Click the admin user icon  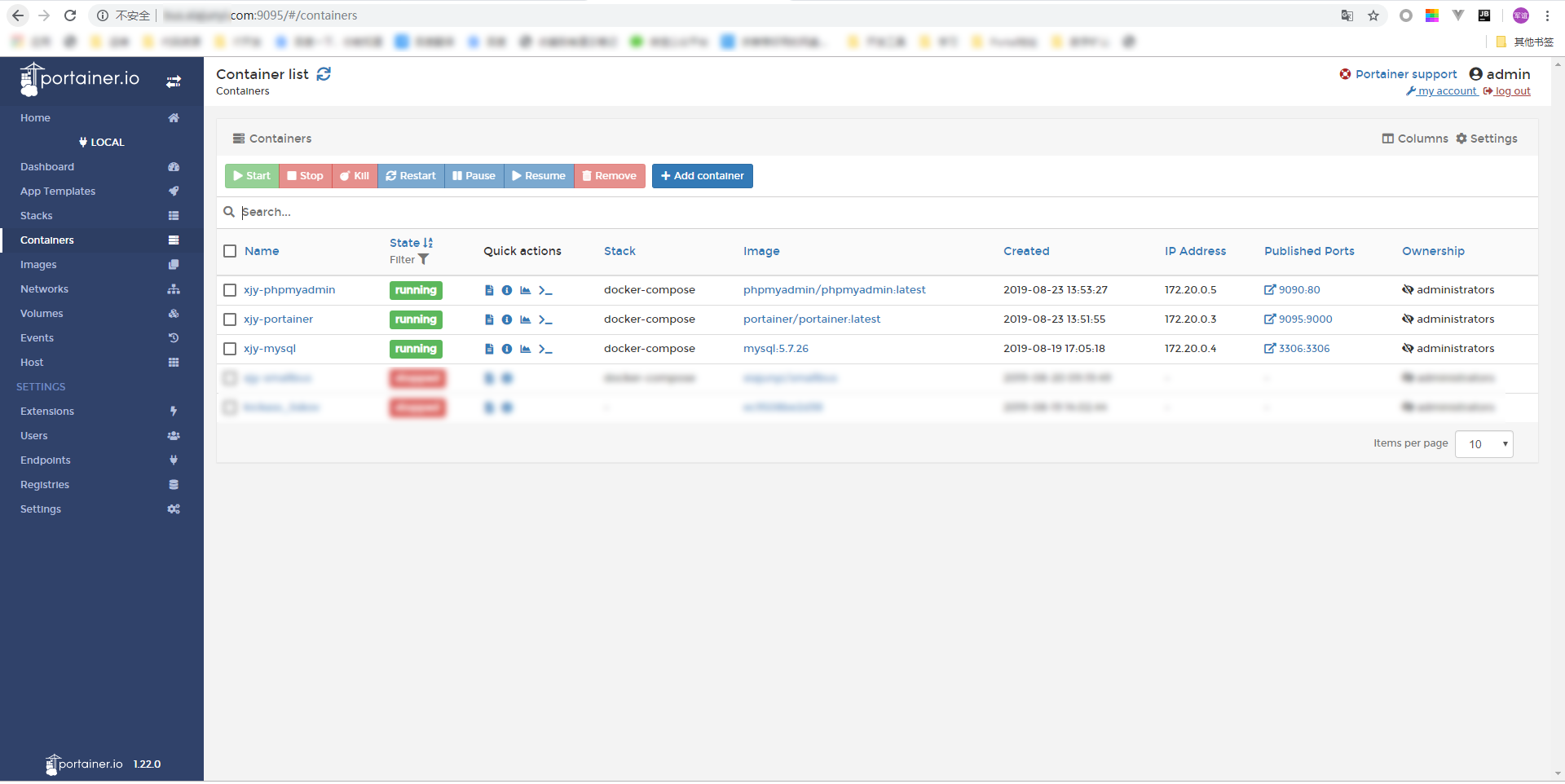pos(1475,74)
